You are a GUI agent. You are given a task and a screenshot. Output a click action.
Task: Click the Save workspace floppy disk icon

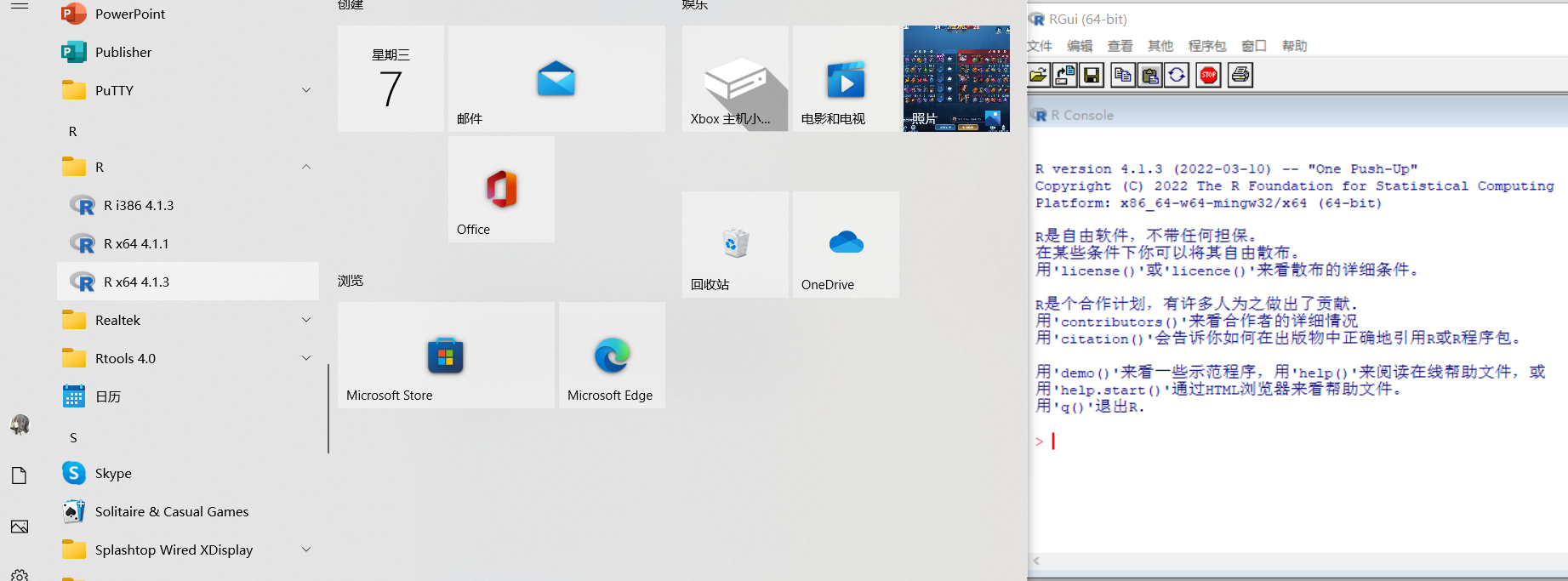pyautogui.click(x=1092, y=76)
